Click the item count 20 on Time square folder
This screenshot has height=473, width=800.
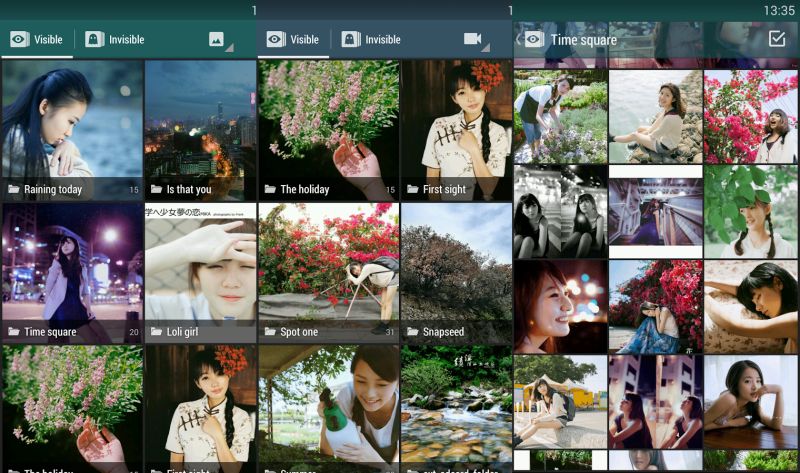pyautogui.click(x=134, y=332)
